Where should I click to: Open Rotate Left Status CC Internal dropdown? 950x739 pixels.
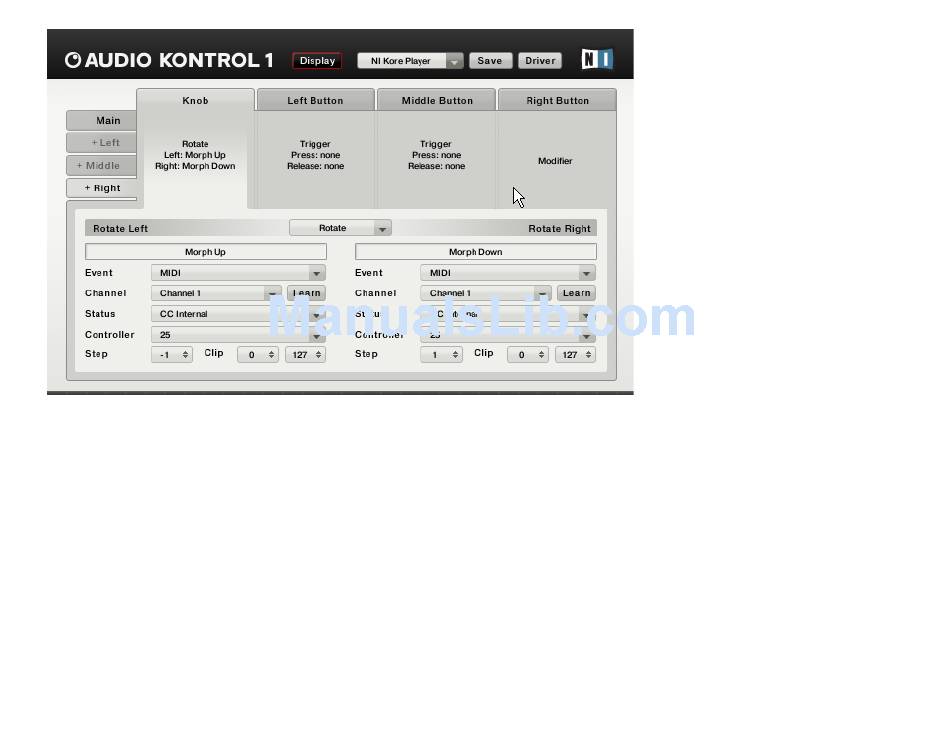point(238,314)
